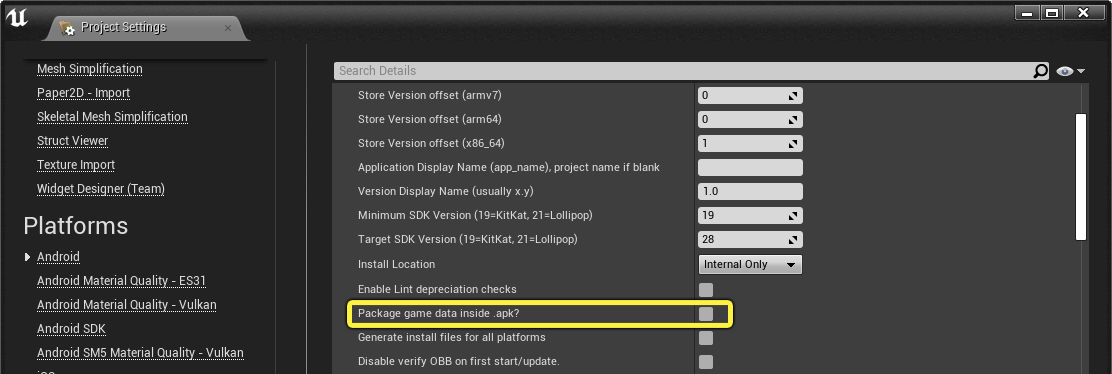Image resolution: width=1112 pixels, height=374 pixels.
Task: Open Android SDK settings
Action: click(71, 329)
